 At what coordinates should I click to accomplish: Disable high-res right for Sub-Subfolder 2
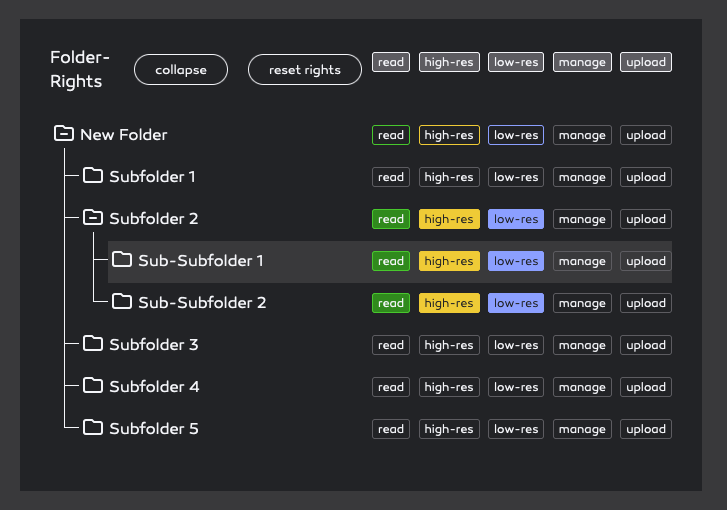449,303
